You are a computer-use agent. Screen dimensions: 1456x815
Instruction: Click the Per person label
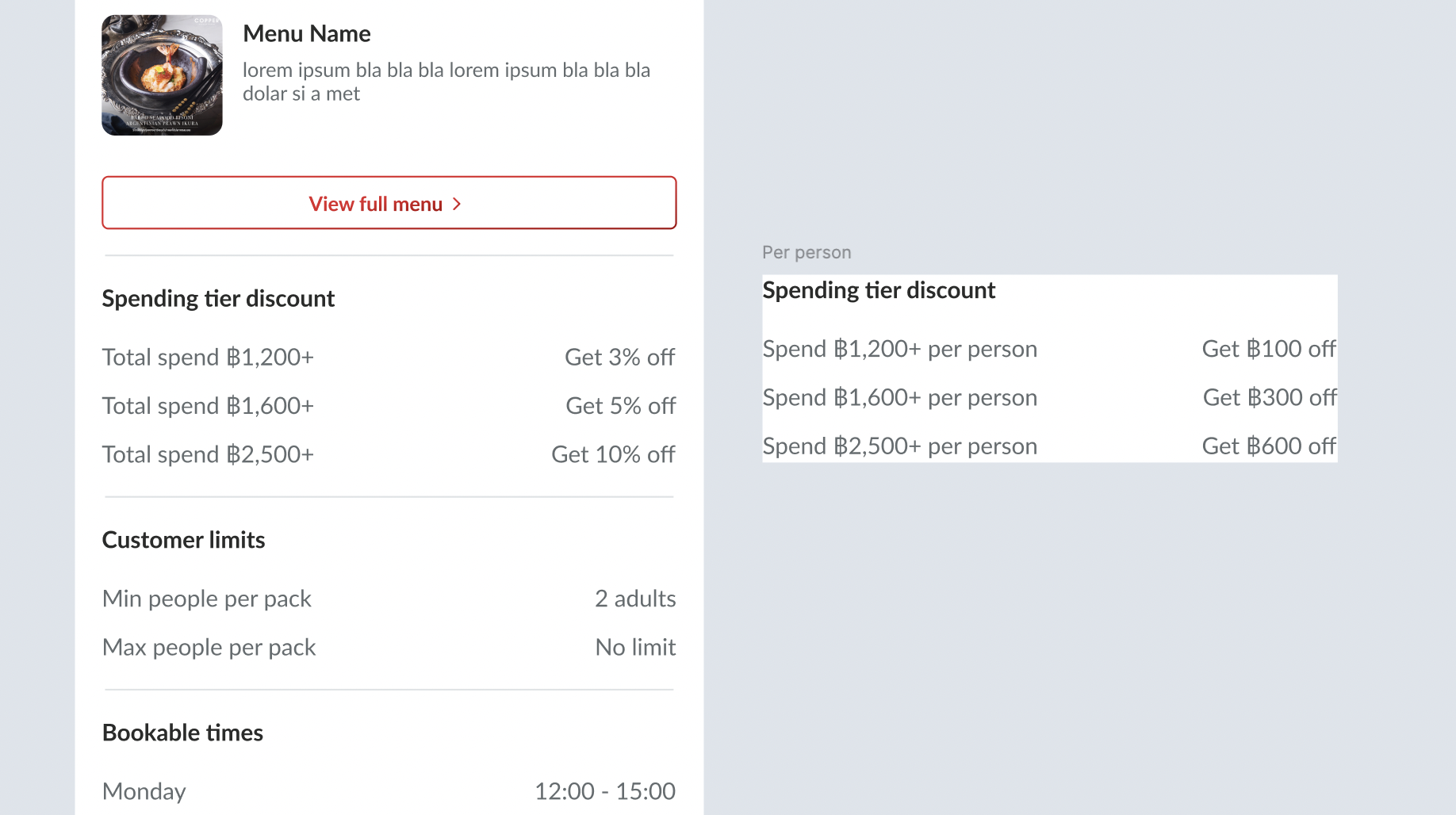[x=807, y=253]
